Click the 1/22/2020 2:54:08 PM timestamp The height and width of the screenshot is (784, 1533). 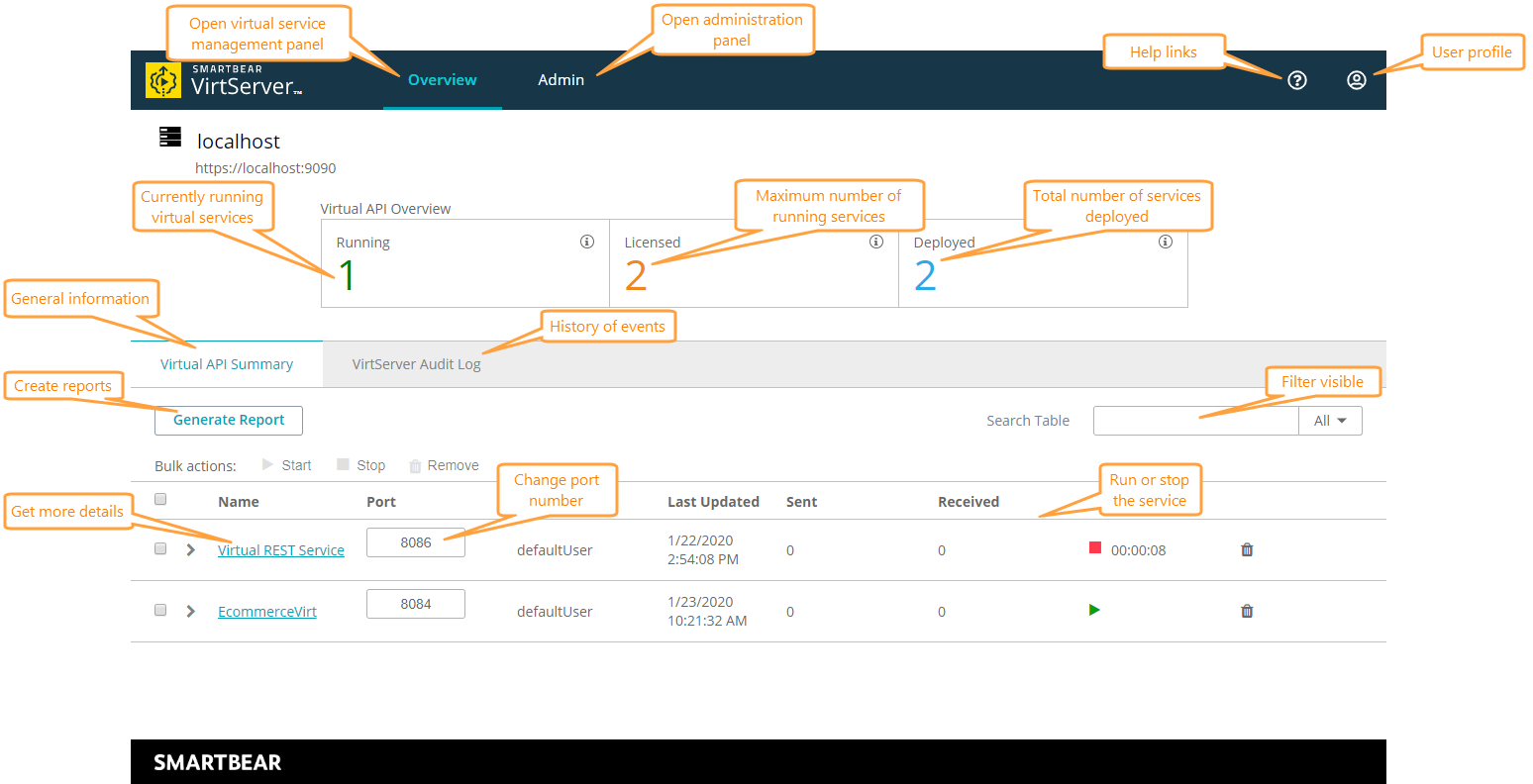coord(702,550)
